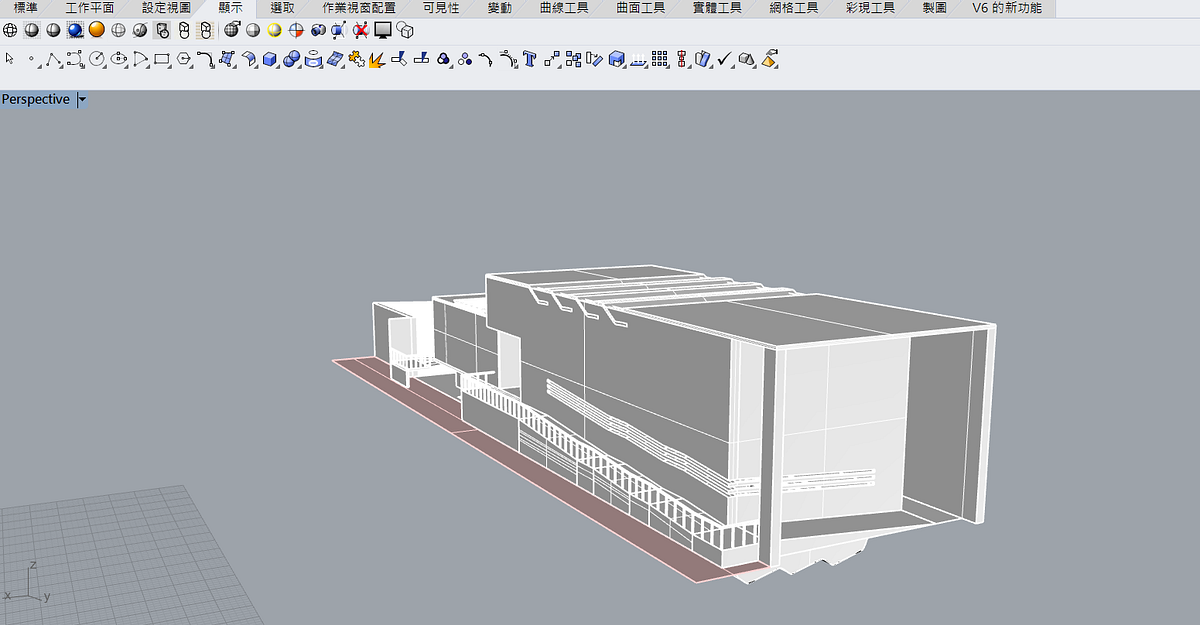Click the Explode tool icon
The width and height of the screenshot is (1200, 625).
click(x=376, y=58)
